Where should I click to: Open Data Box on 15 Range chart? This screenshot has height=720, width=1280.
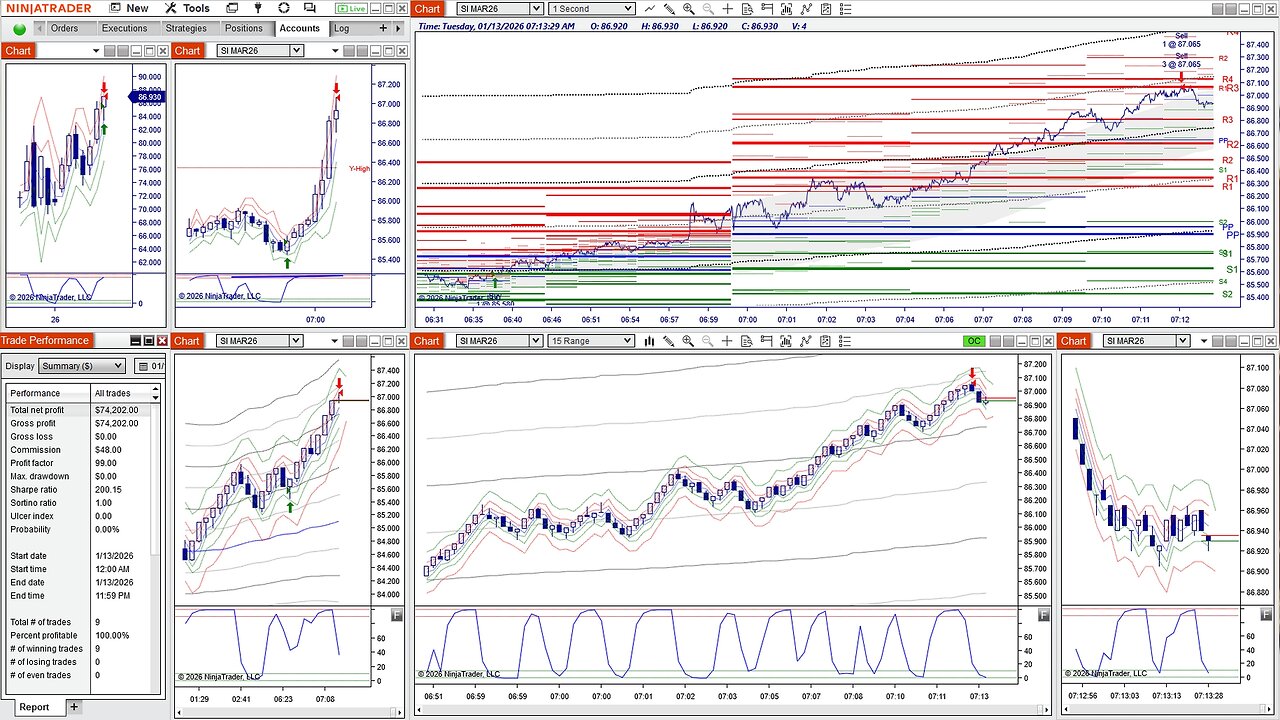[x=747, y=341]
